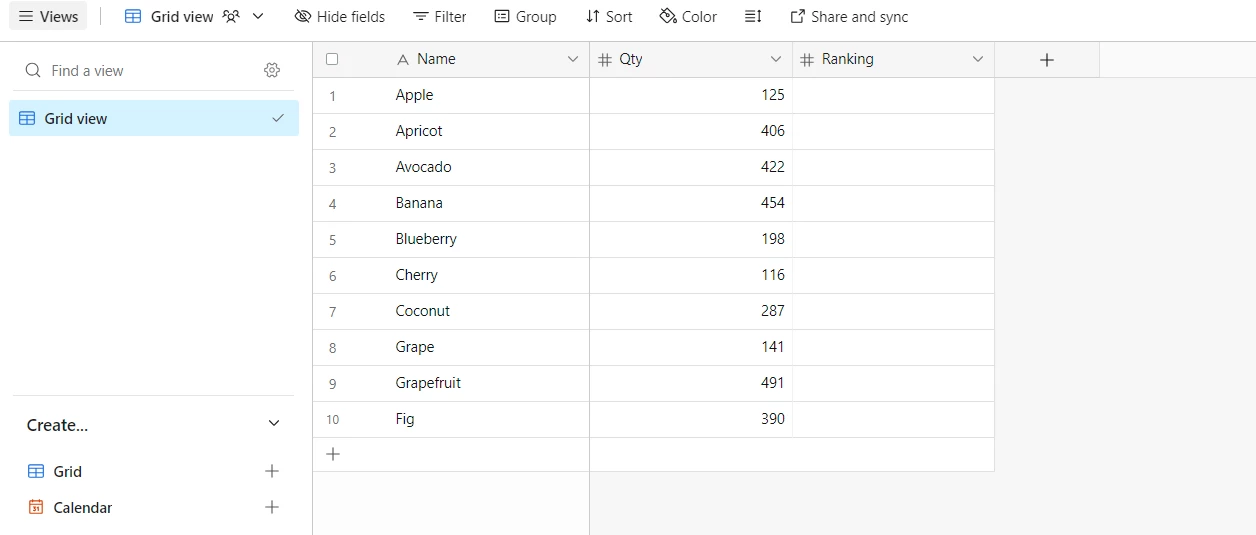The height and width of the screenshot is (535, 1256).
Task: Select Grid view in sidebar
Action: point(76,118)
